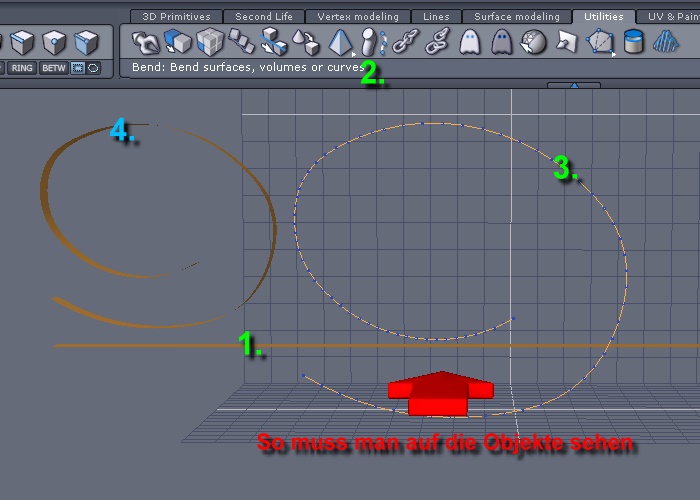700x500 pixels.
Task: Click the cone icon in Utilities toolbar
Action: (x=340, y=42)
